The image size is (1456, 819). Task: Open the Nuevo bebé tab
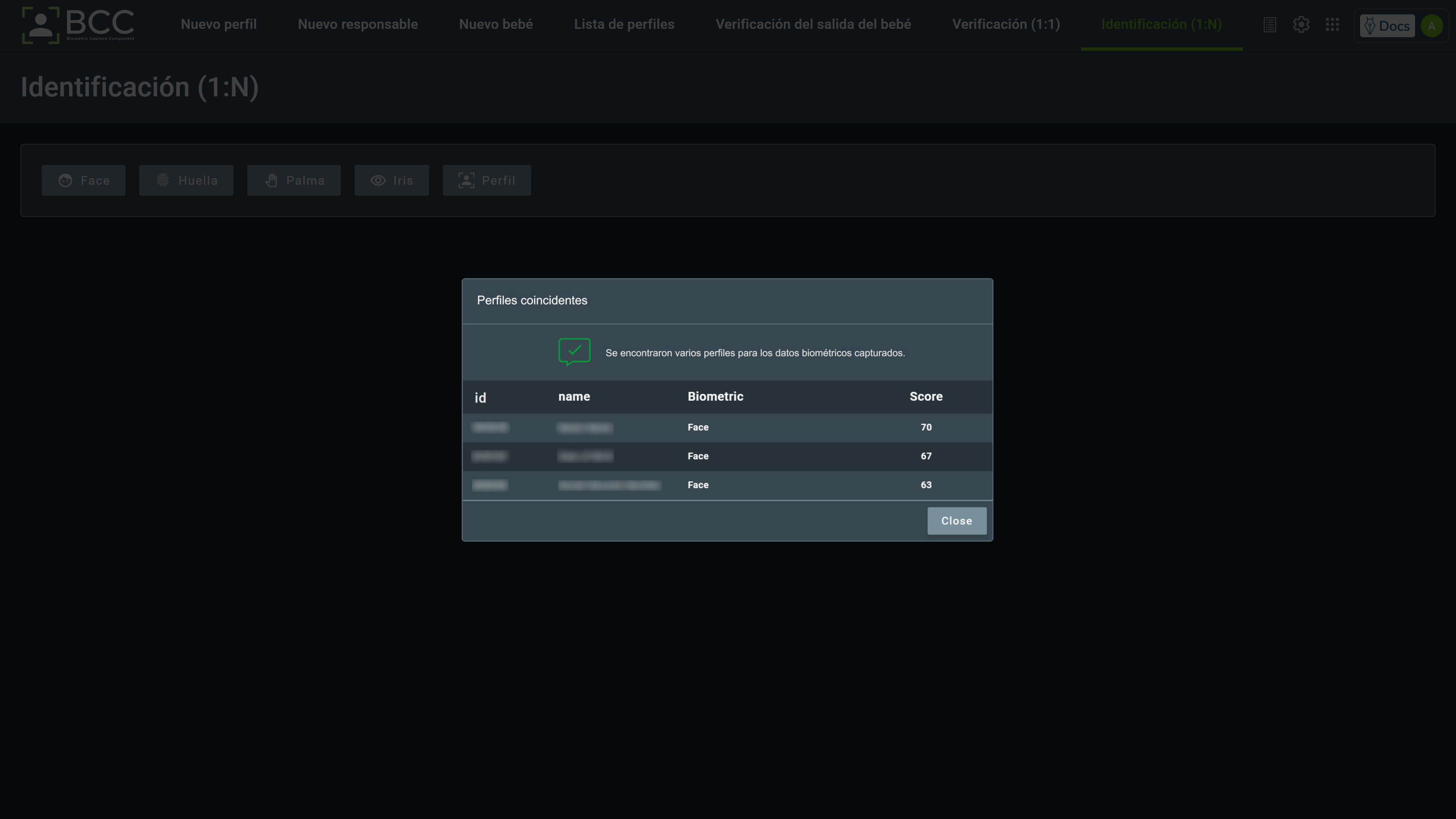496,24
